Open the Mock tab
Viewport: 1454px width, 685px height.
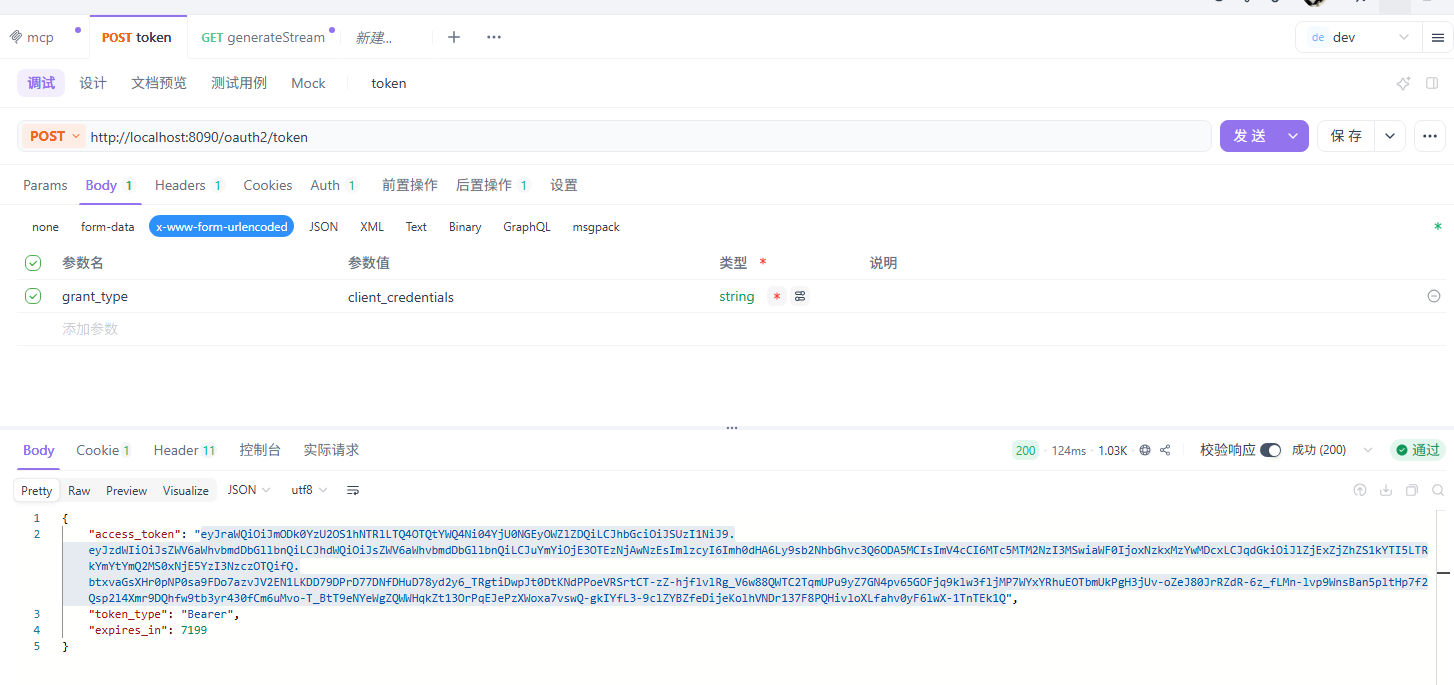point(308,83)
